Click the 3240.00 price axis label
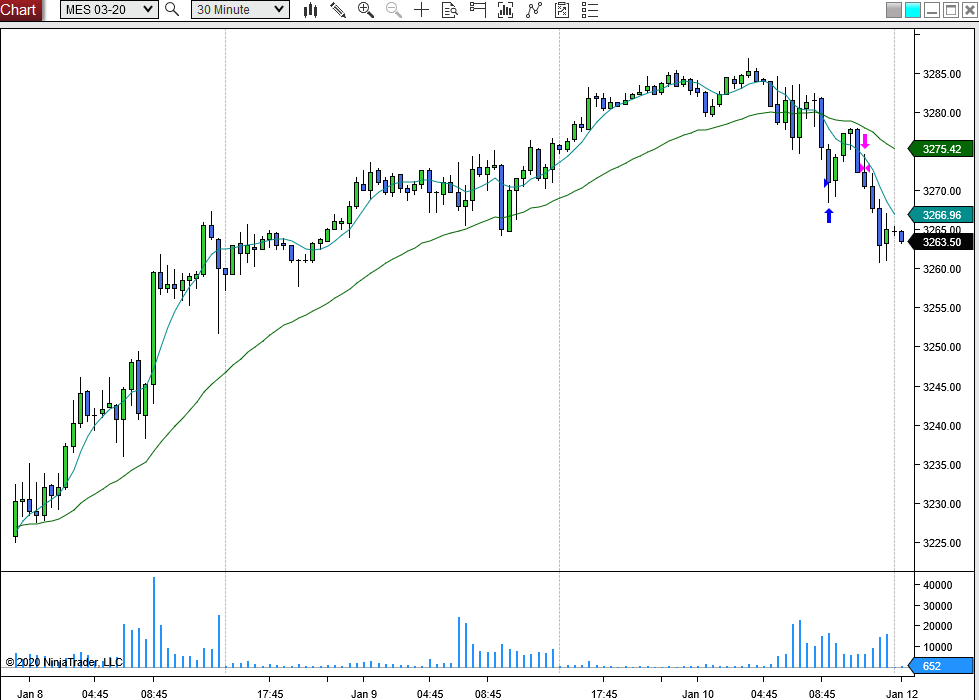 point(942,426)
